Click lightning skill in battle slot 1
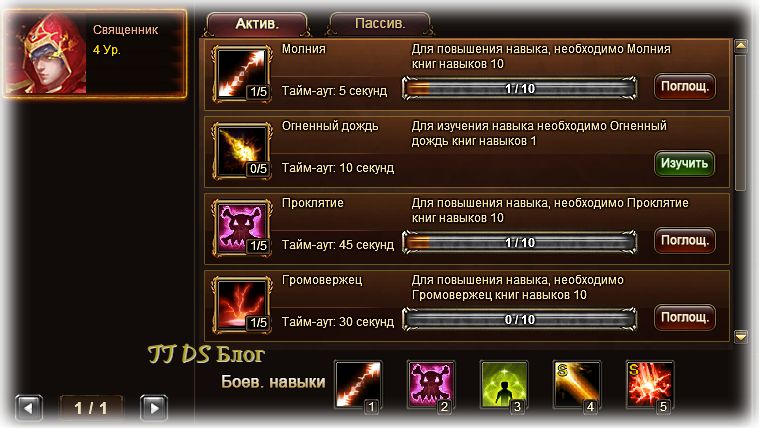The height and width of the screenshot is (428, 759). coord(358,385)
